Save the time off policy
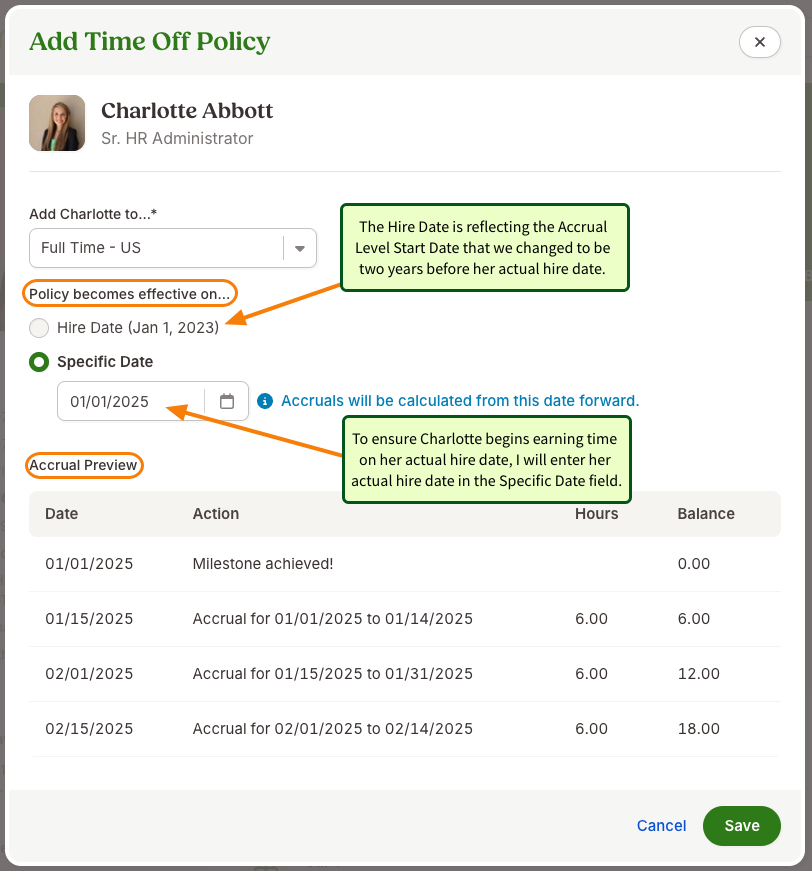The image size is (812, 871). coord(741,825)
